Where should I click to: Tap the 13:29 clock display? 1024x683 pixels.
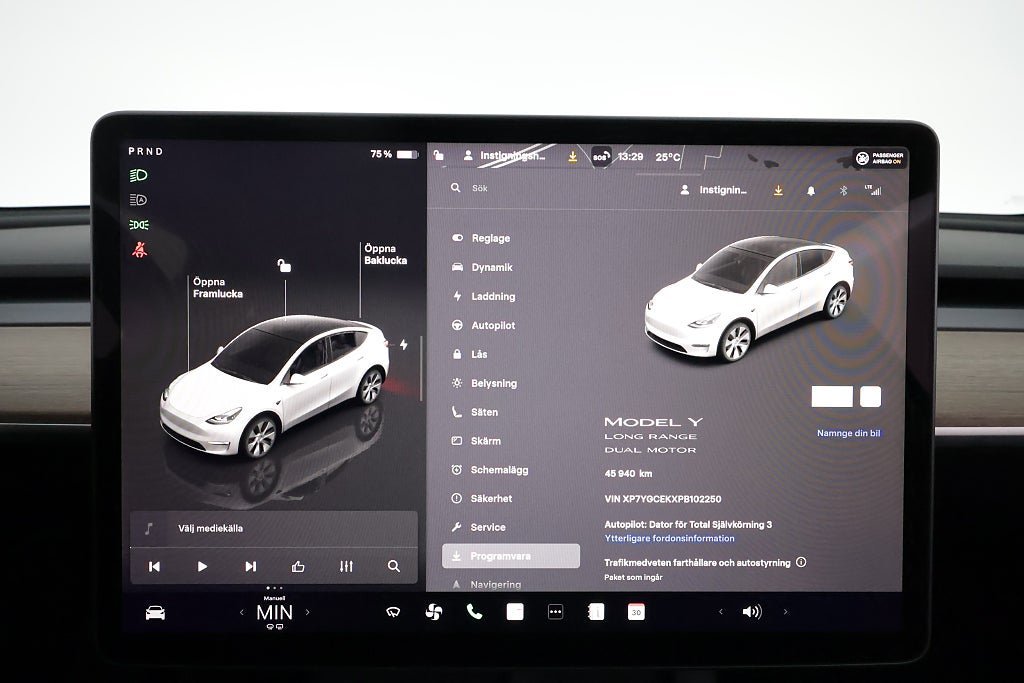pos(630,157)
